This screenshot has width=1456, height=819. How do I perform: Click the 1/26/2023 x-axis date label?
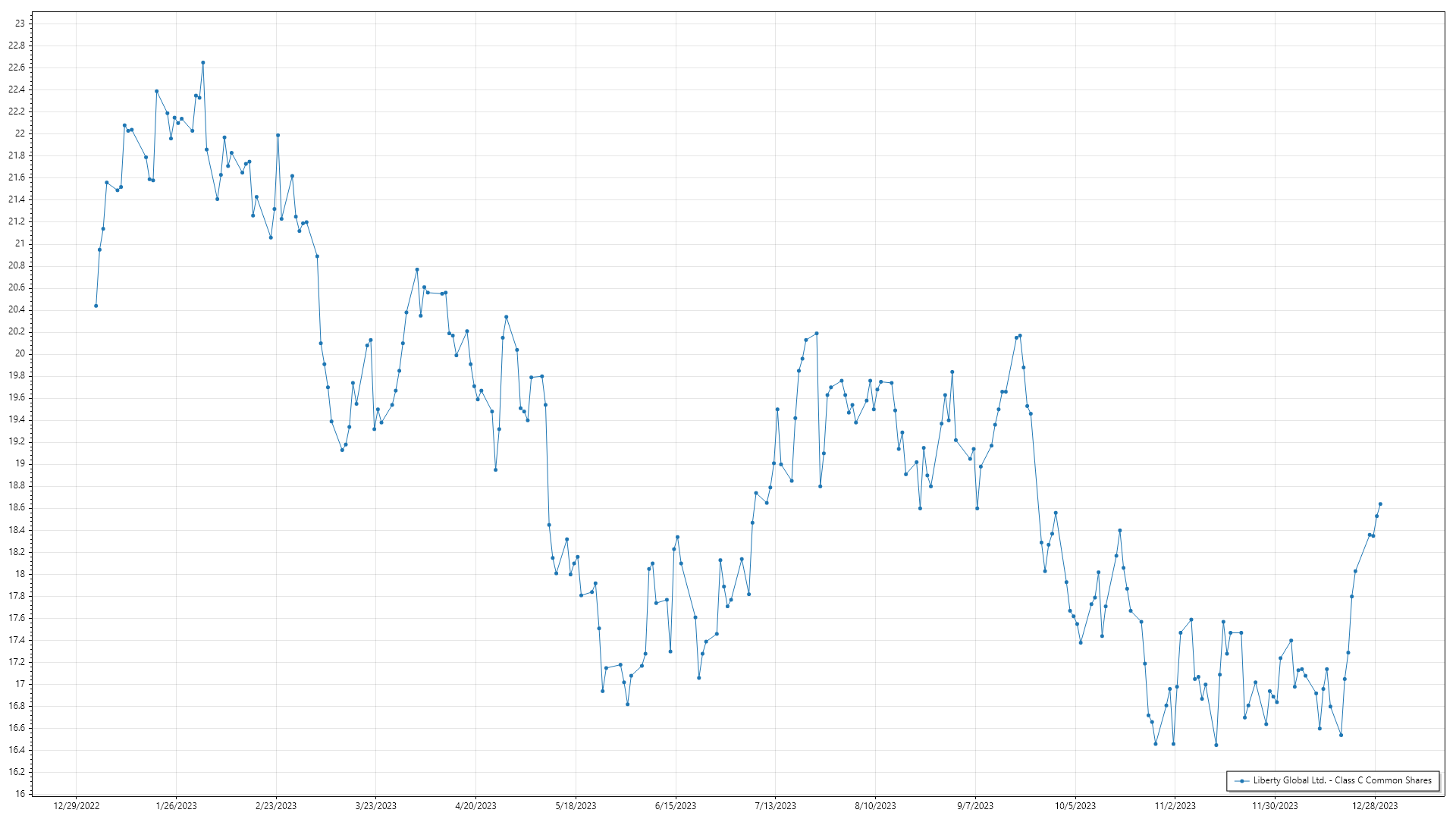point(176,806)
